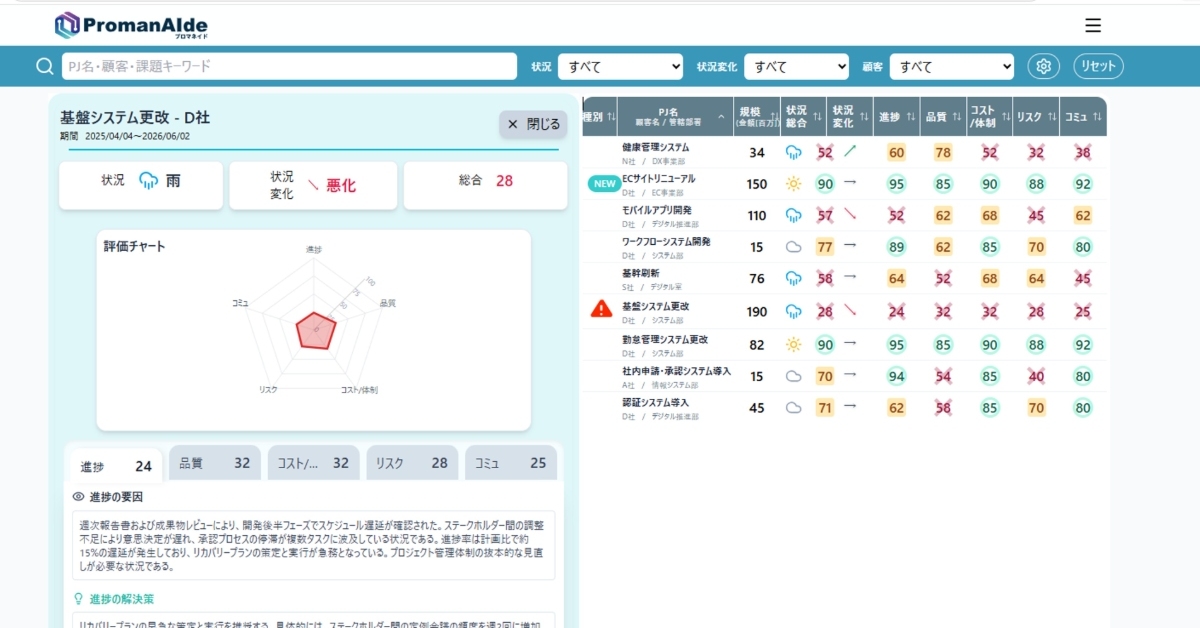Click the rain icon in 健康管理システム row
Screen dimensions: 1200x628
tap(794, 152)
